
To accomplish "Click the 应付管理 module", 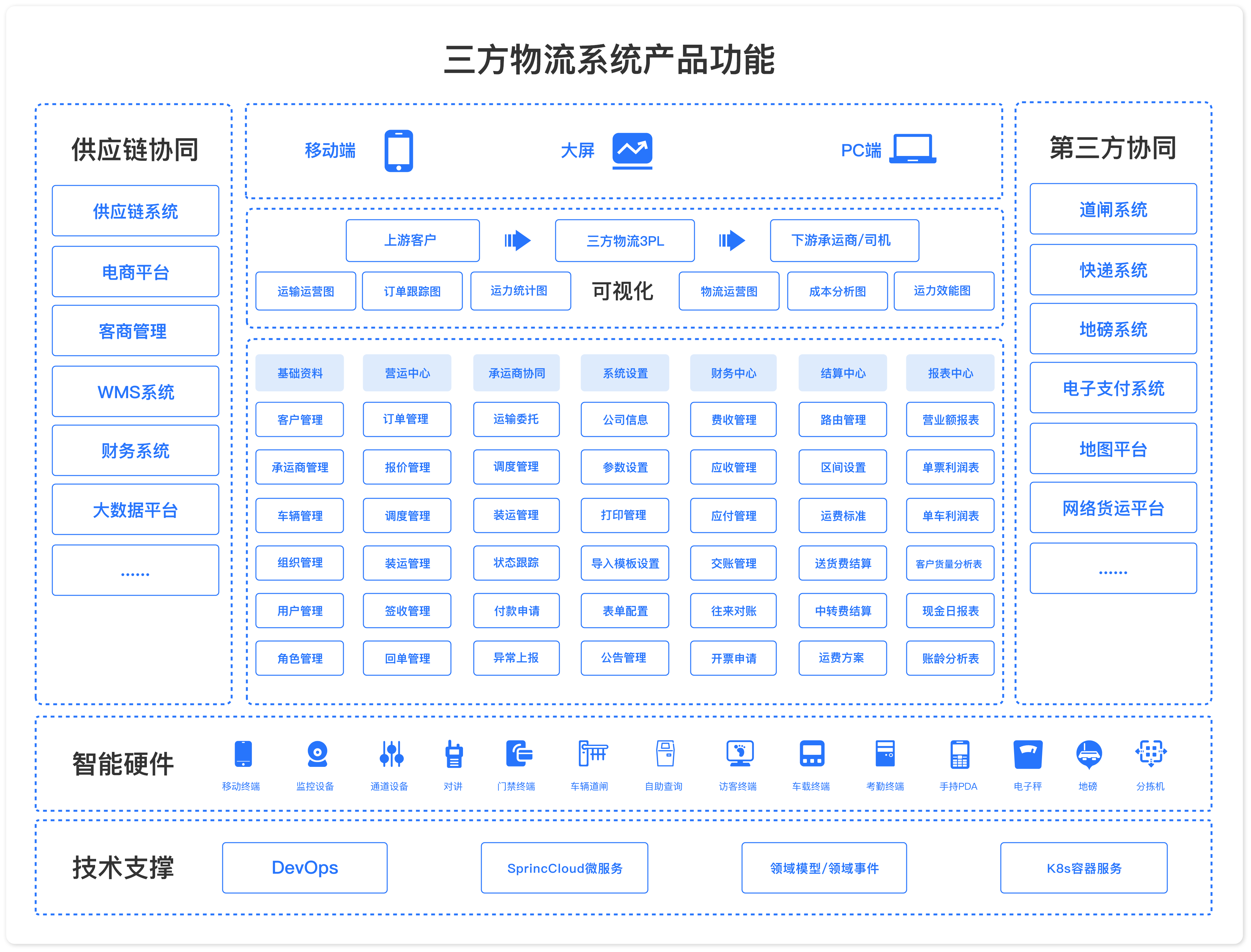I will (733, 516).
